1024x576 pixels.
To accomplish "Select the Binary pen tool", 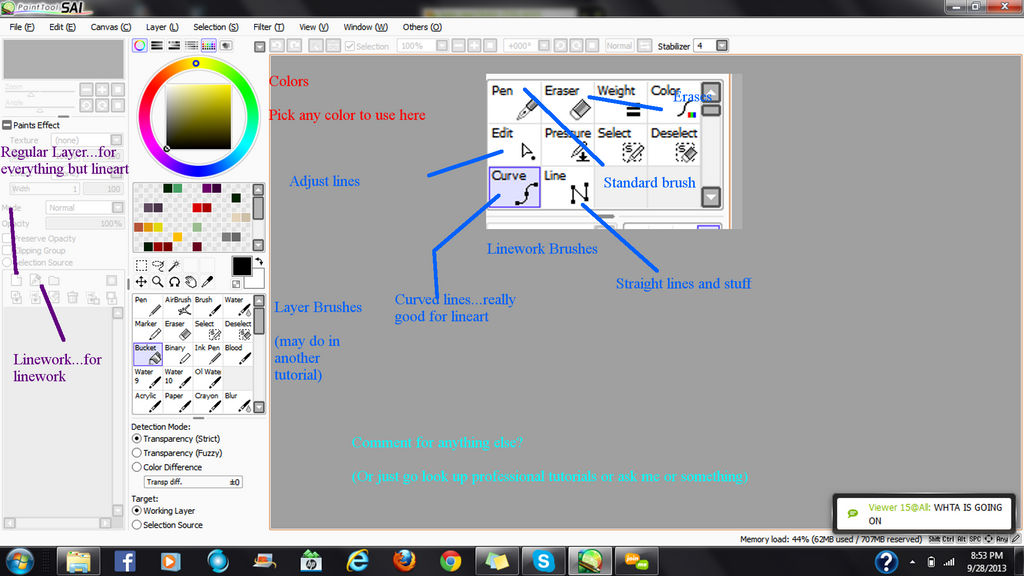I will pos(178,354).
